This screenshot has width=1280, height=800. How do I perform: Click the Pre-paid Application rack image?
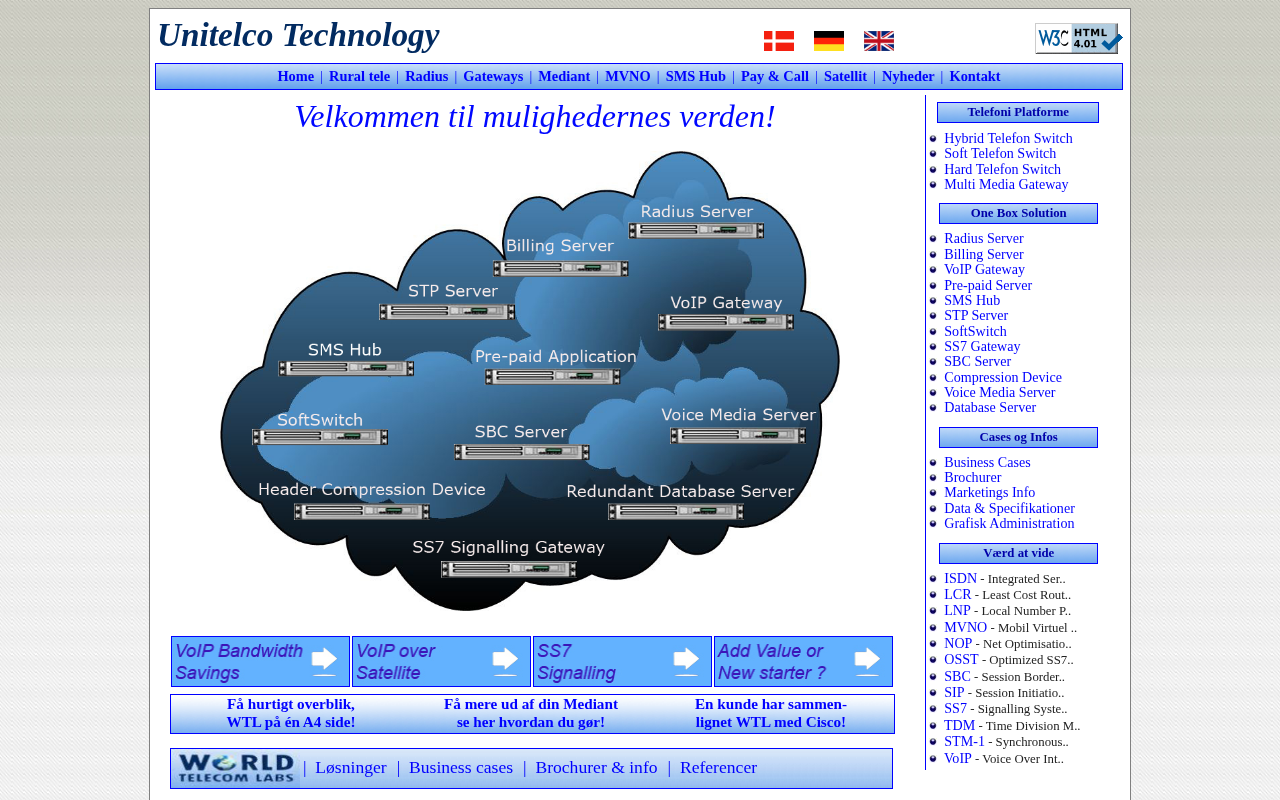coord(553,376)
